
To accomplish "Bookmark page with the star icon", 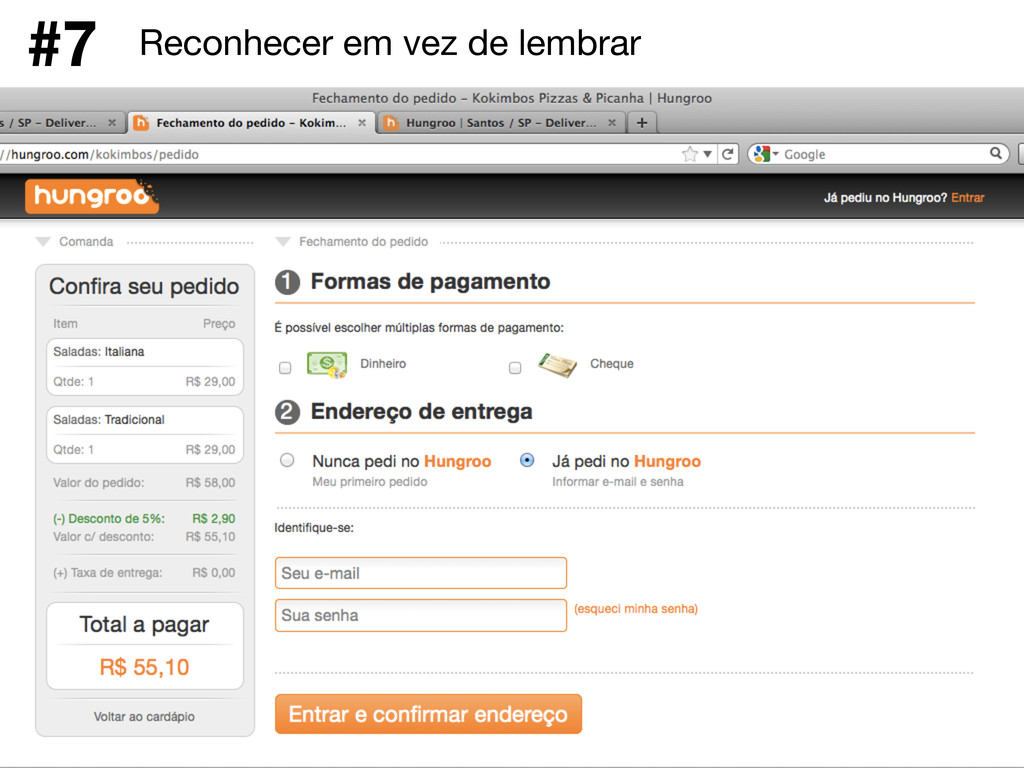I will point(690,154).
